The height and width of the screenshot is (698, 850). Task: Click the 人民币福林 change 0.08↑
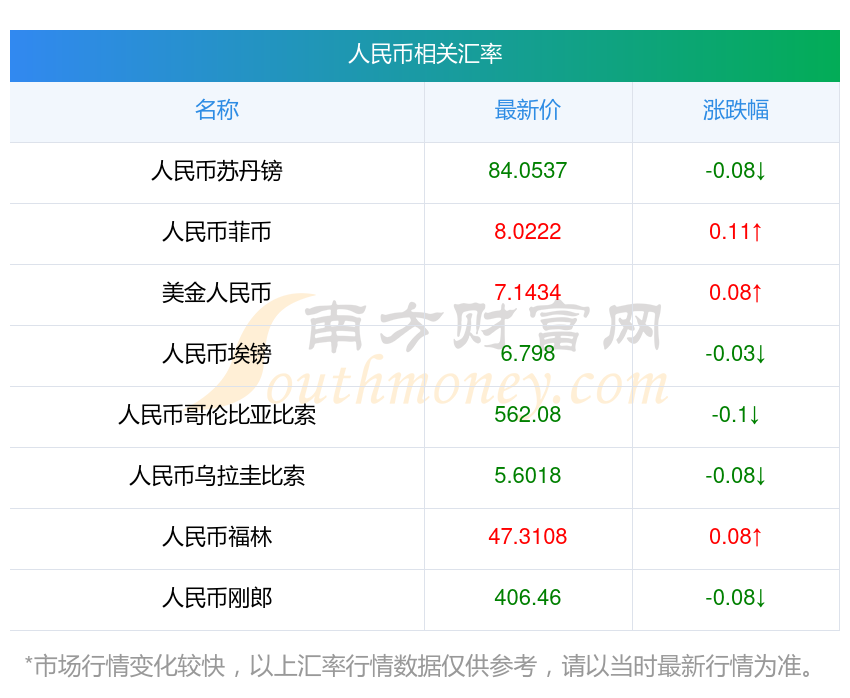coord(736,537)
